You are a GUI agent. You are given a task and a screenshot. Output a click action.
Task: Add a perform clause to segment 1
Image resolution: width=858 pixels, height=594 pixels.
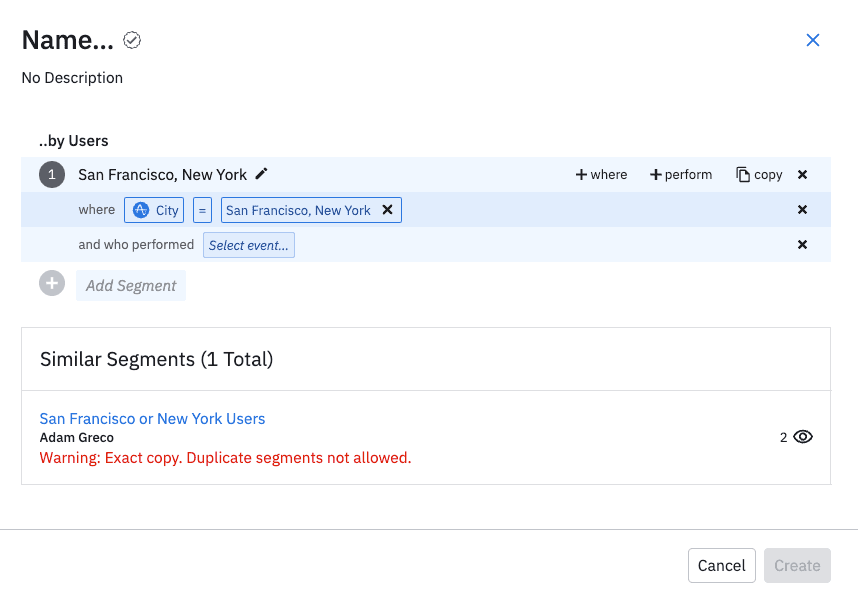coord(681,175)
